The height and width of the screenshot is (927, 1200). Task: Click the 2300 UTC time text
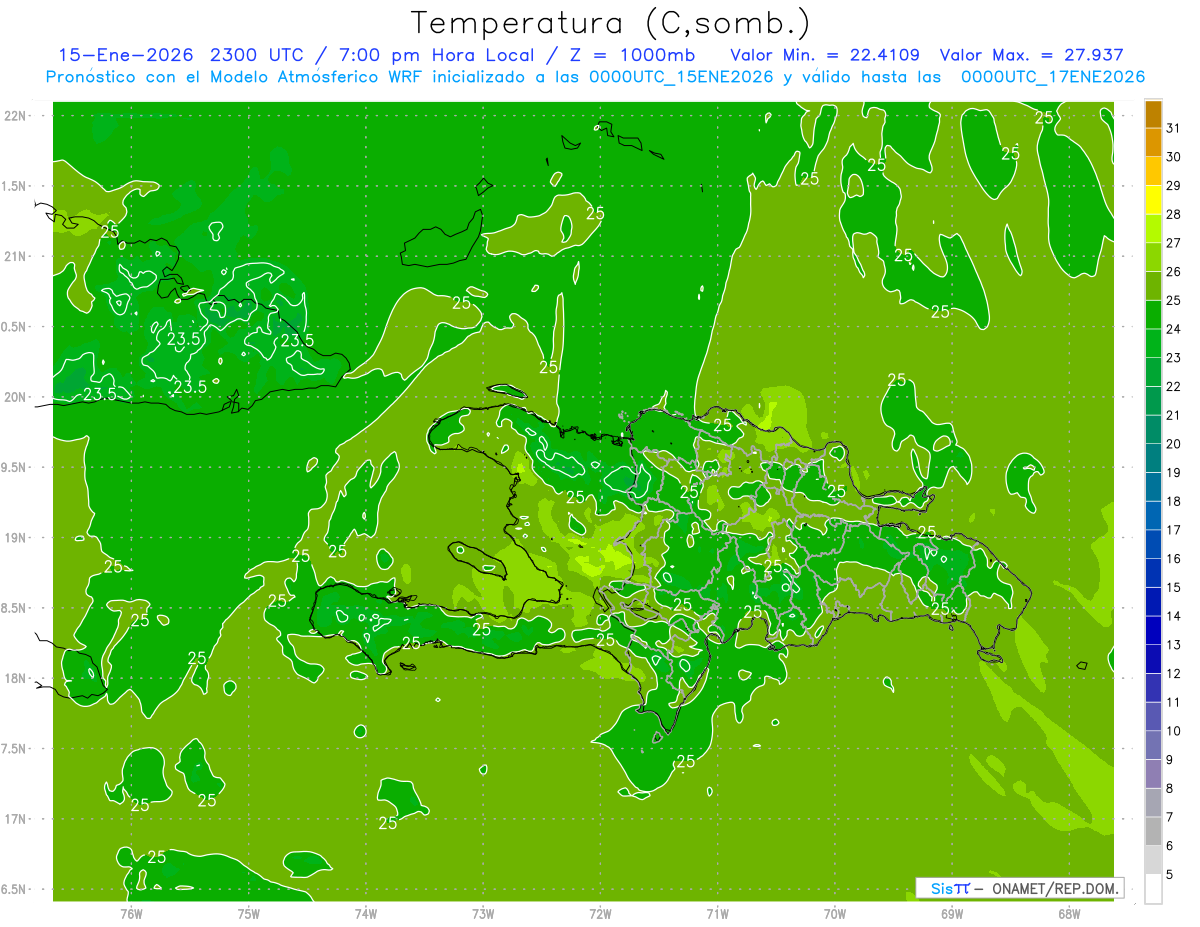[256, 55]
